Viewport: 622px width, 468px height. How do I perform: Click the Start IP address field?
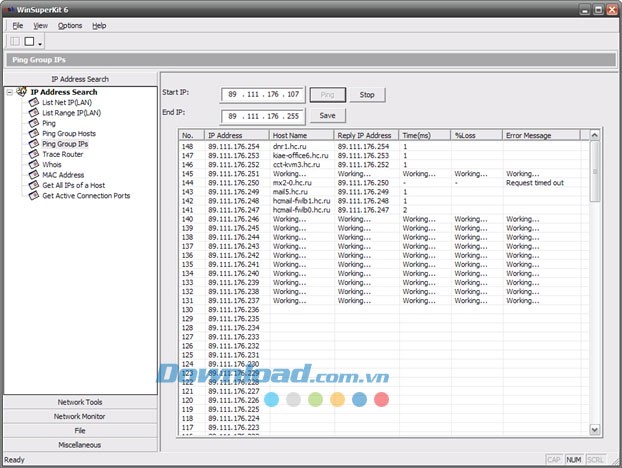(x=264, y=95)
